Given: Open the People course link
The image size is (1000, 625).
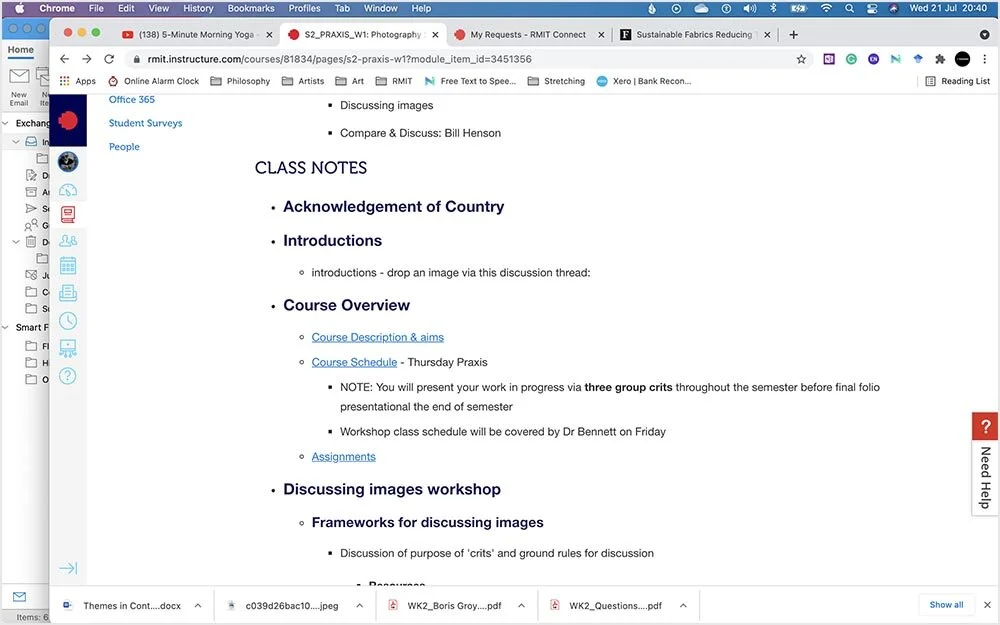Looking at the screenshot, I should tap(124, 147).
